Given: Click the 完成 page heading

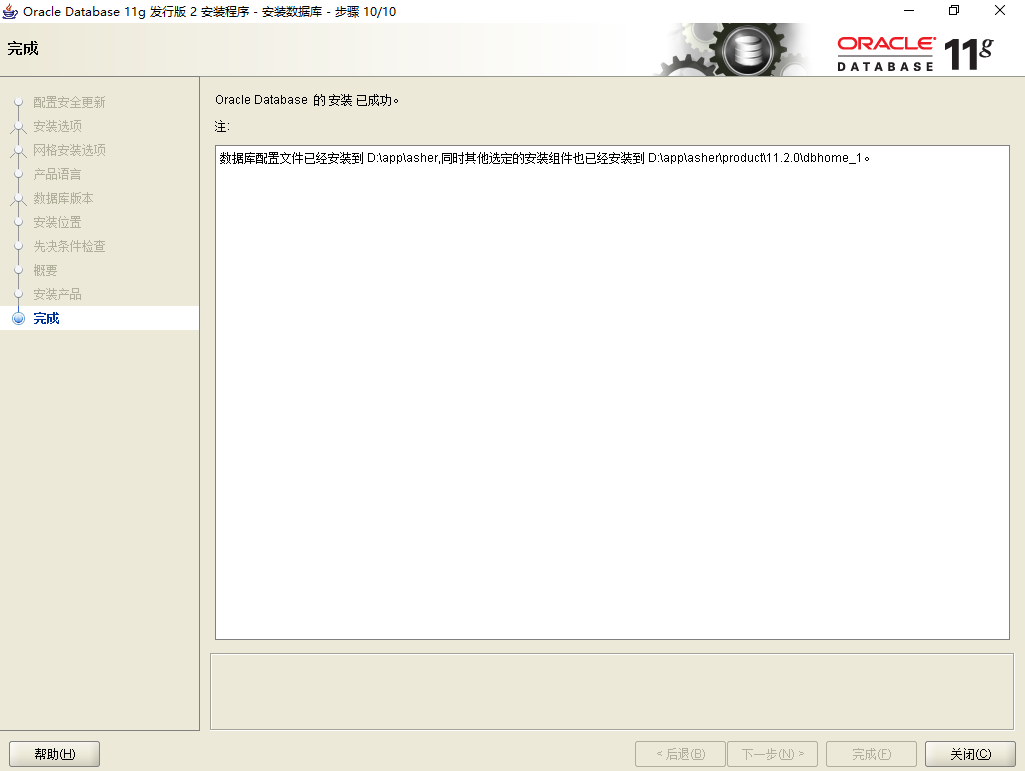Looking at the screenshot, I should tap(23, 49).
